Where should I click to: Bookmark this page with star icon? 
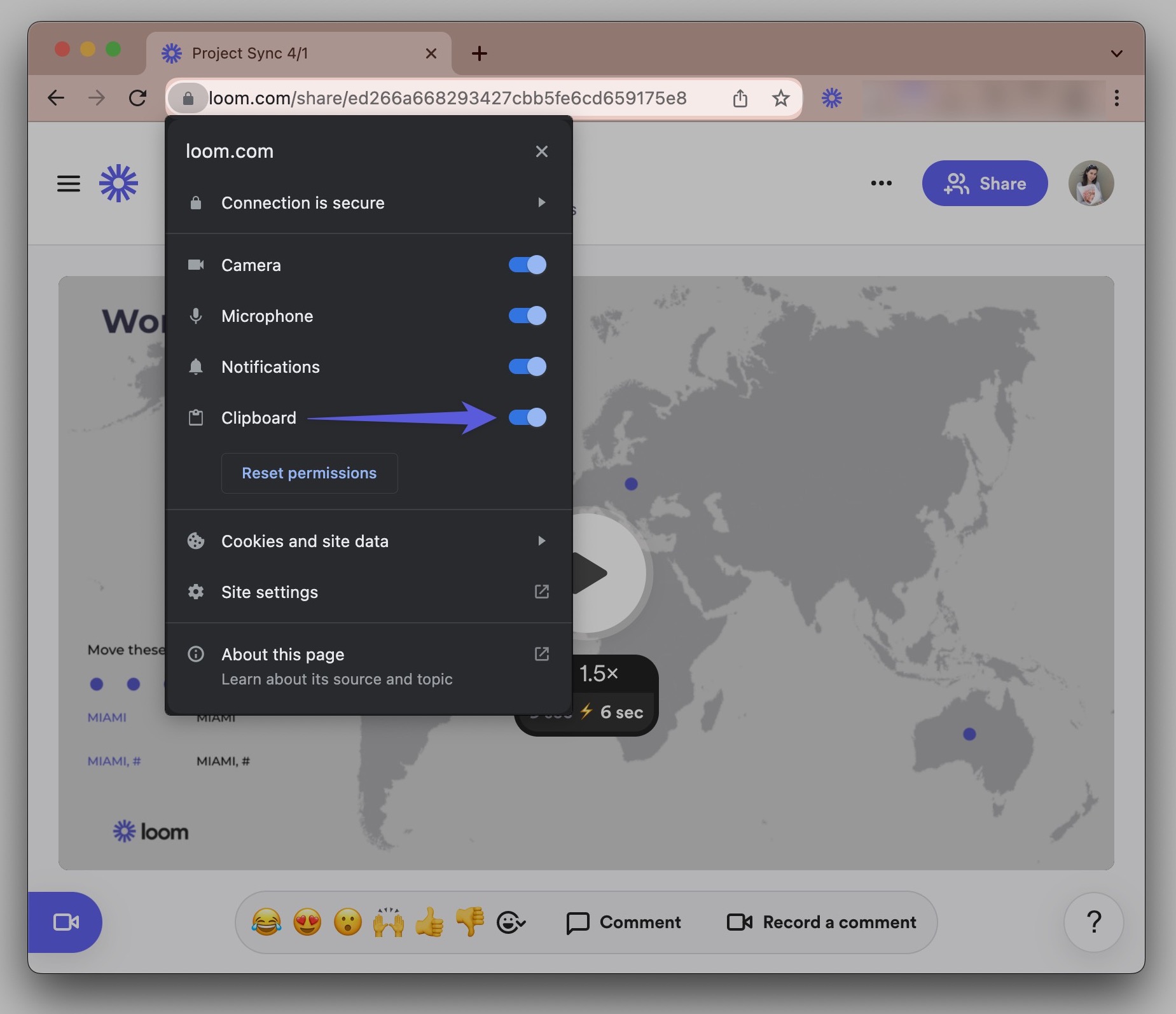click(x=780, y=99)
